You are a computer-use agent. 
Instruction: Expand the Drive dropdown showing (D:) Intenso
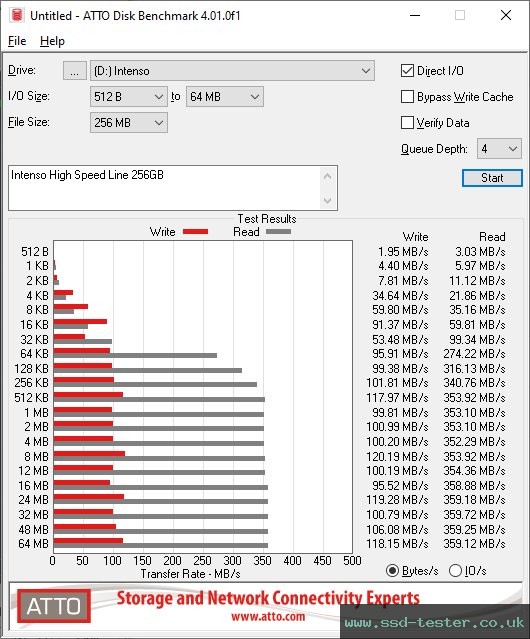pyautogui.click(x=232, y=71)
